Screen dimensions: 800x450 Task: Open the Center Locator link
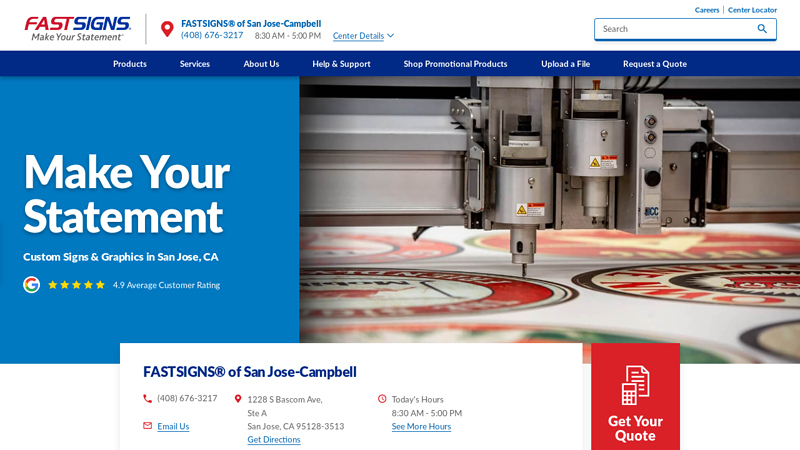pos(752,10)
